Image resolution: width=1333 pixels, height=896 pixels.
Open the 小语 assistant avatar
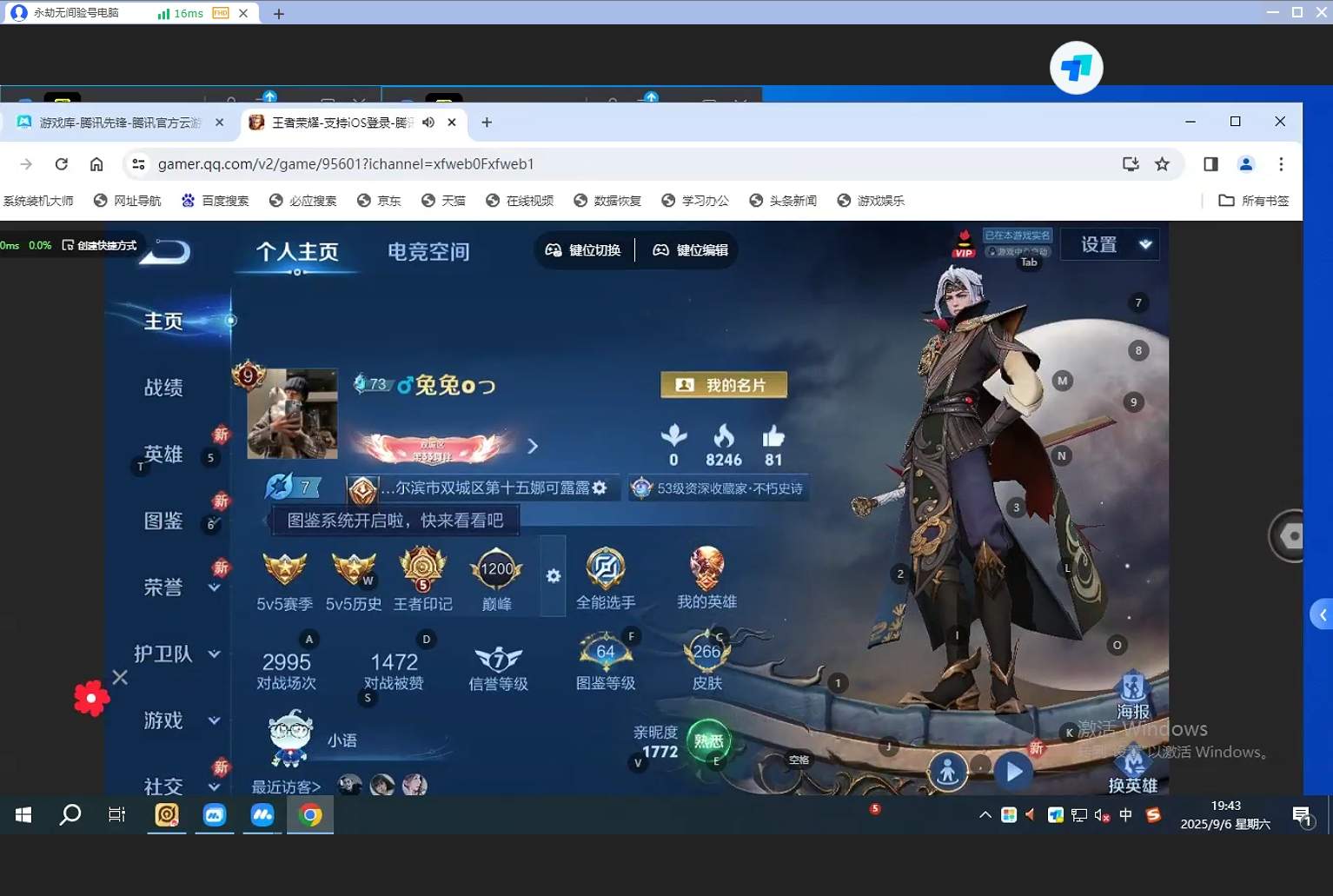(x=289, y=738)
